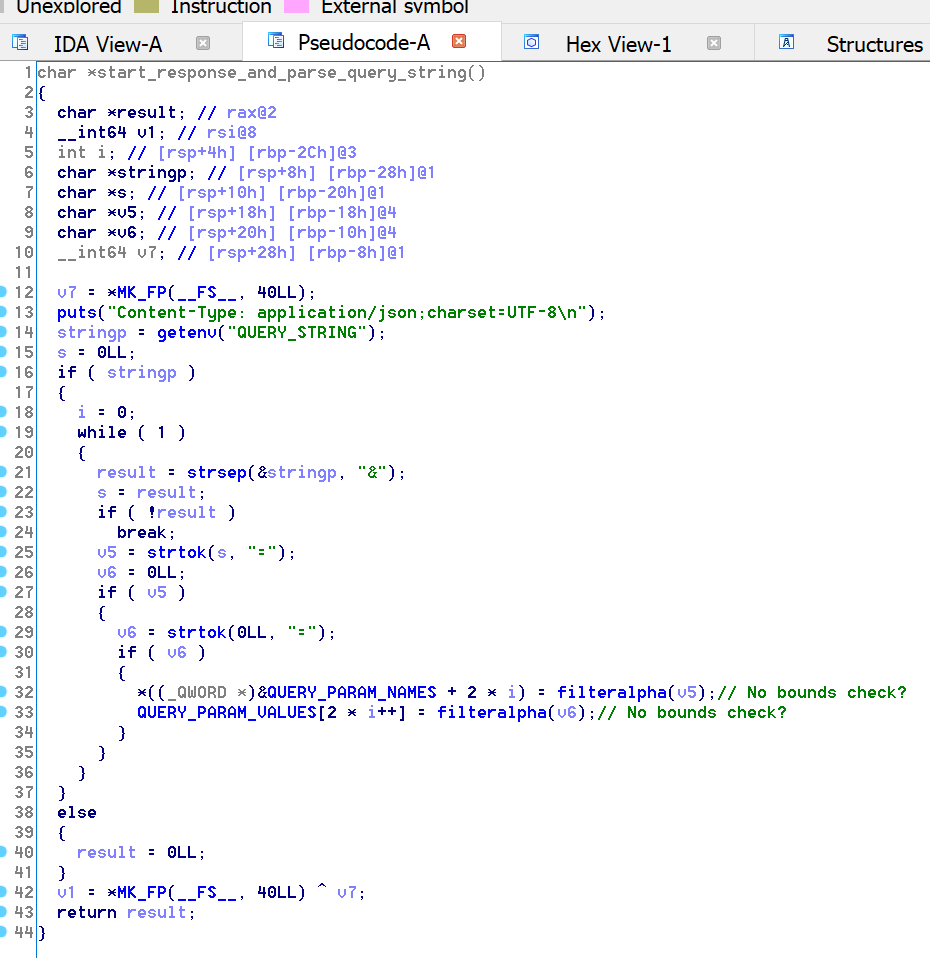Close the Pseudocode-A tab with red X
930x958 pixels.
point(459,41)
